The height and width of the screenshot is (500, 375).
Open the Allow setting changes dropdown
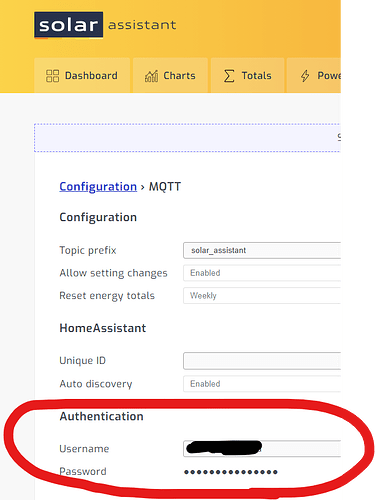(x=262, y=273)
